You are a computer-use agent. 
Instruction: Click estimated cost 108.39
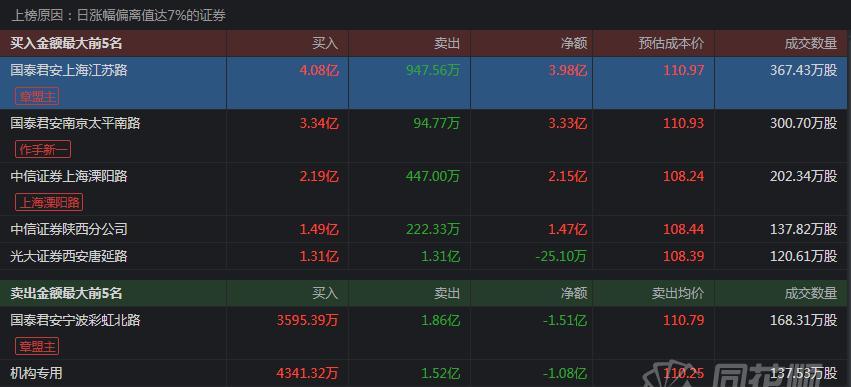tap(684, 256)
